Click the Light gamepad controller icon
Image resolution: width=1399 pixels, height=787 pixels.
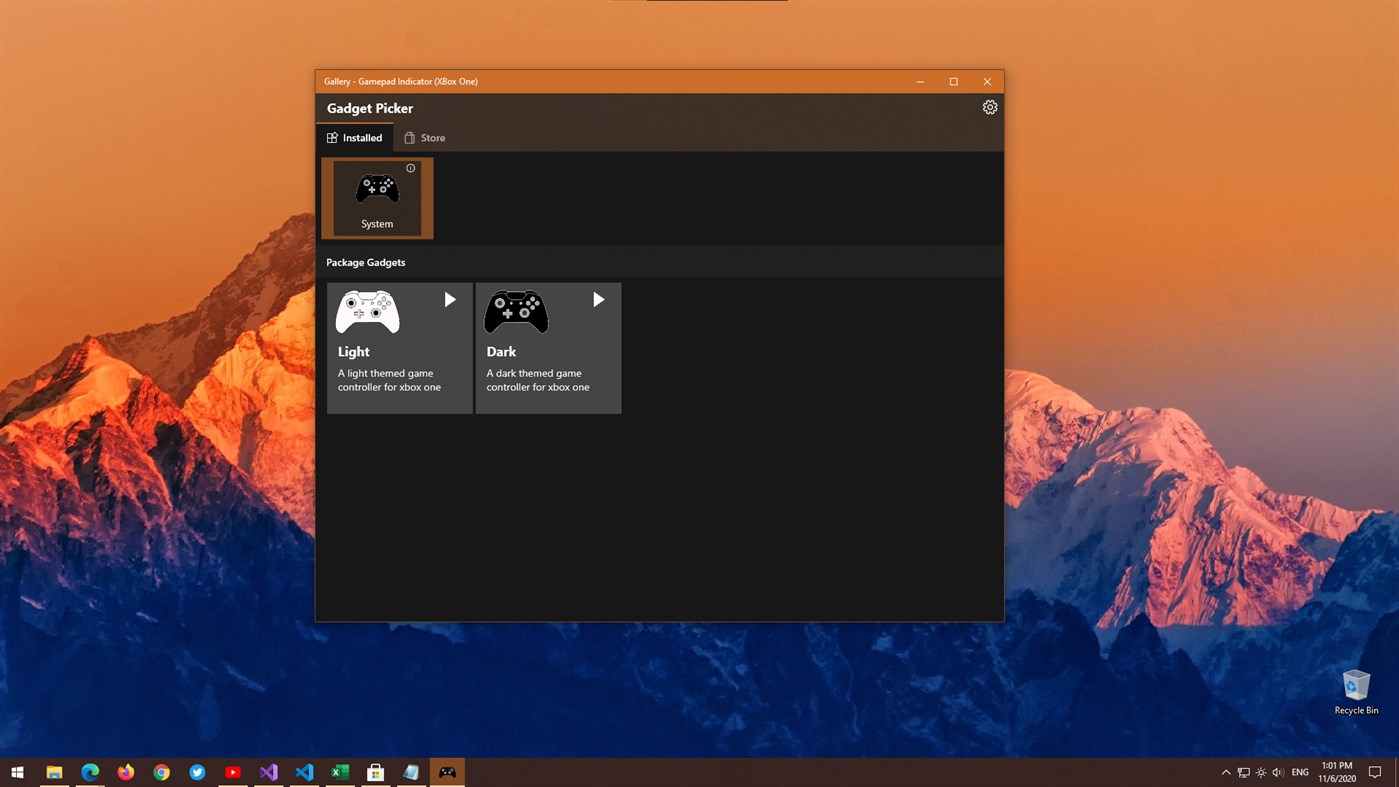coord(366,311)
